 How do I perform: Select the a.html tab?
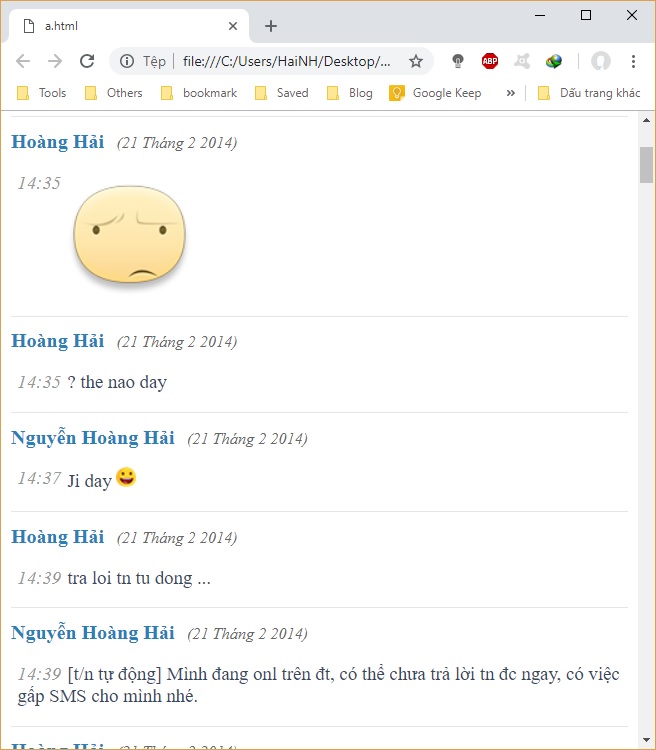coord(125,26)
